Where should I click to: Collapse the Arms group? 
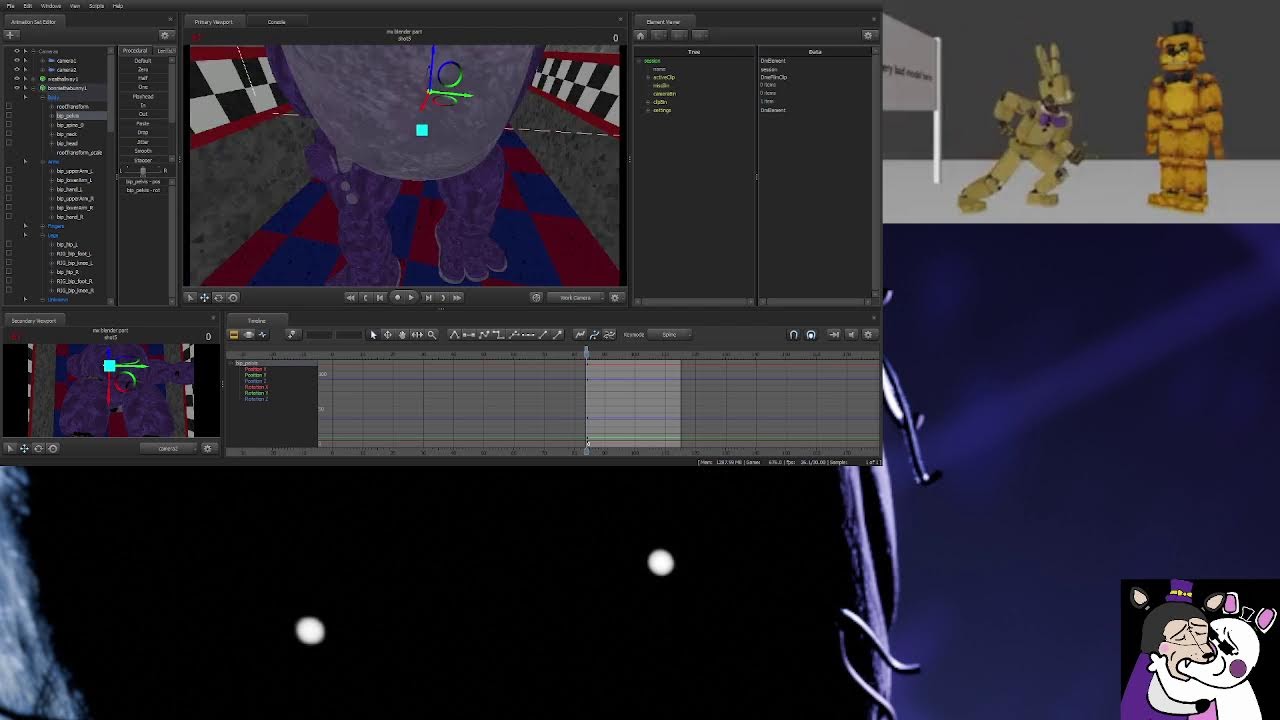(x=43, y=161)
